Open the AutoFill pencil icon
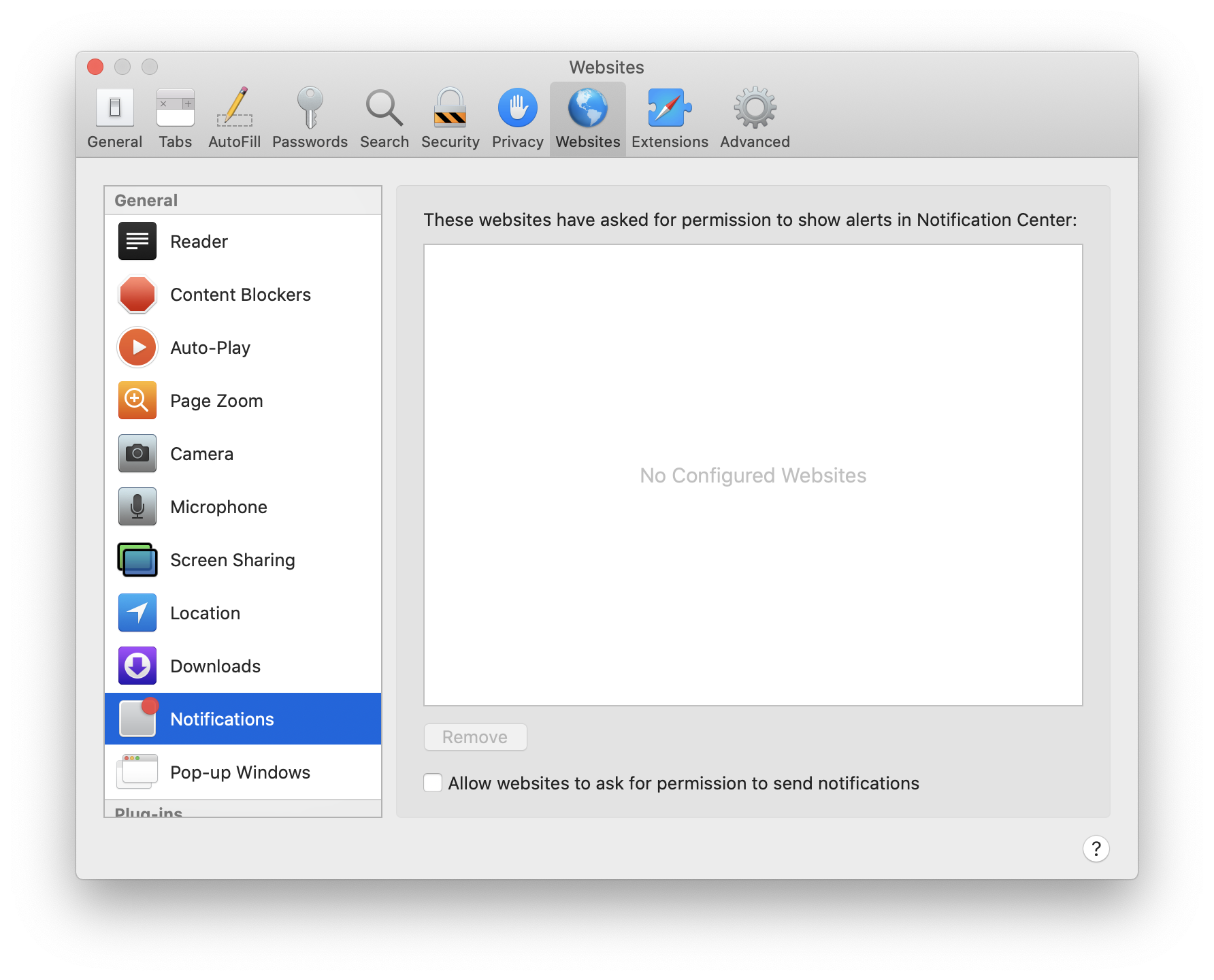1214x980 pixels. click(235, 108)
